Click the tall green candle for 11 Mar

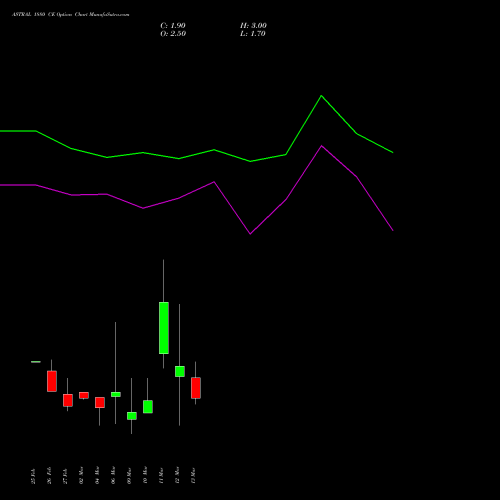[164, 328]
